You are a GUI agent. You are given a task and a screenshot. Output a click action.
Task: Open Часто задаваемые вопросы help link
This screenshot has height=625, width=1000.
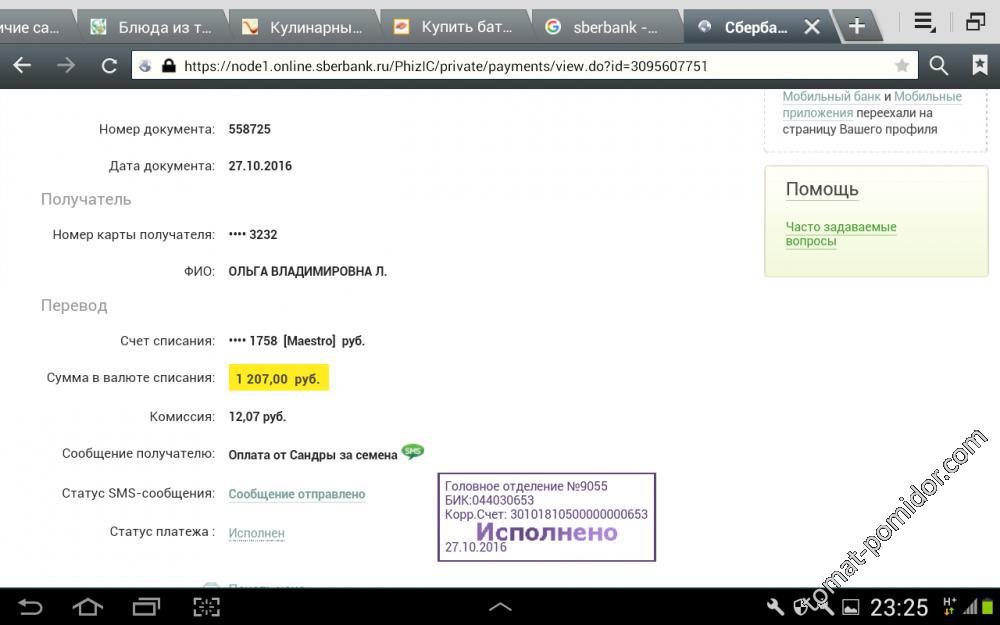coord(841,234)
